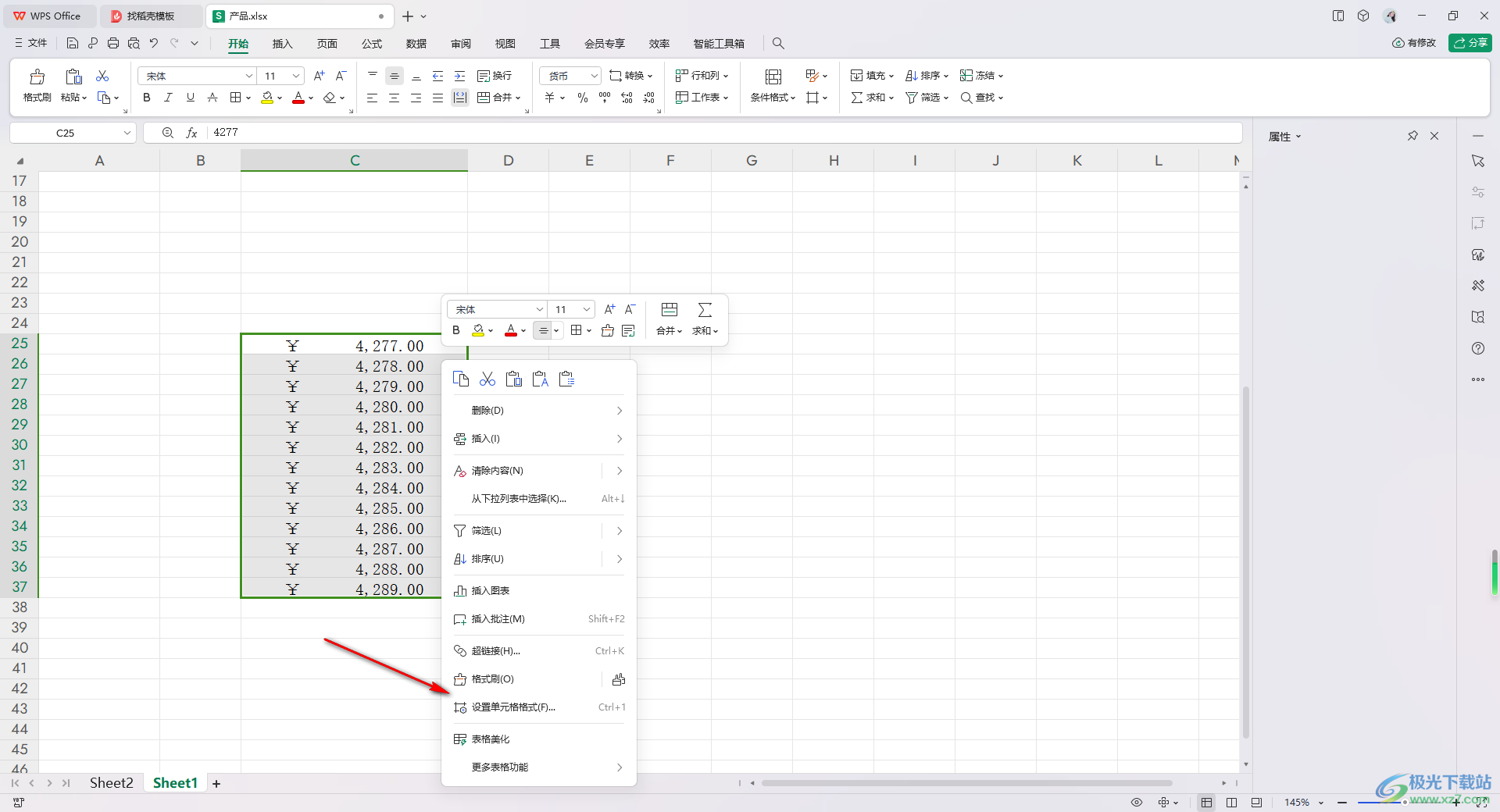
Task: Toggle align left in the ribbon
Action: (x=373, y=98)
